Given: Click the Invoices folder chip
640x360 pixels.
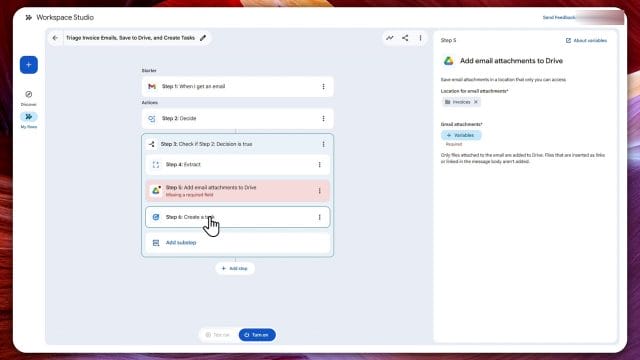Looking at the screenshot, I should point(461,102).
